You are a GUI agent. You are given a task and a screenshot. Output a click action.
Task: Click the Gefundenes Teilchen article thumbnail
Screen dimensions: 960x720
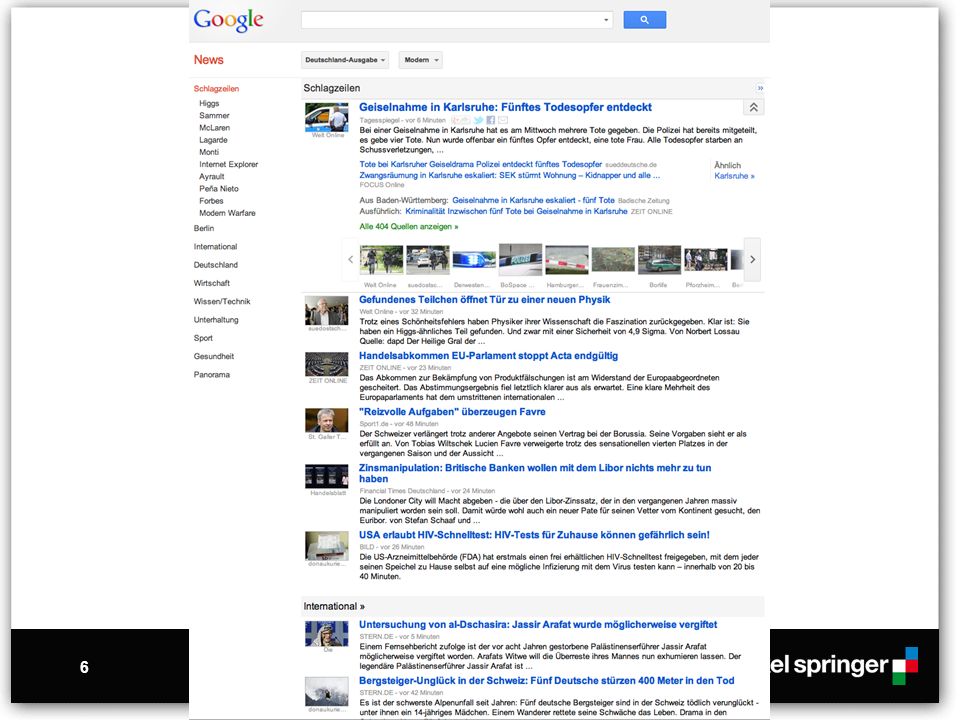pyautogui.click(x=326, y=310)
